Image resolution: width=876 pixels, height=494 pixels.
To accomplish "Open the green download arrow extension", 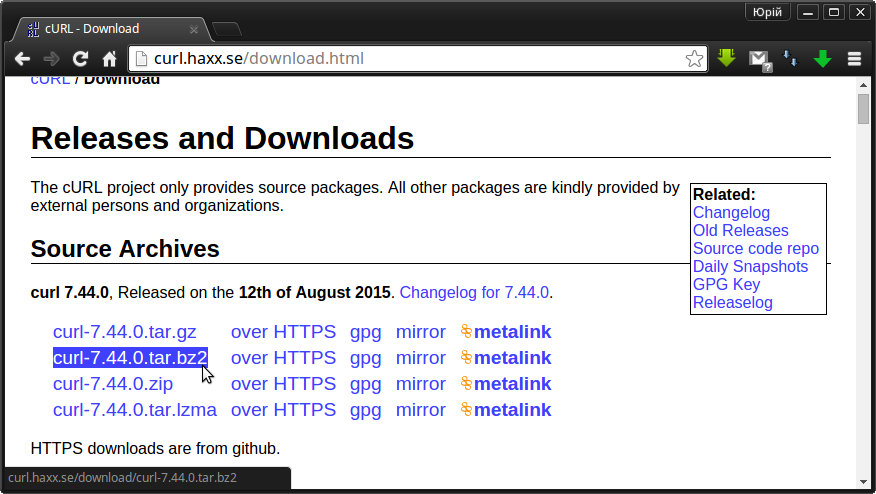I will click(x=822, y=59).
